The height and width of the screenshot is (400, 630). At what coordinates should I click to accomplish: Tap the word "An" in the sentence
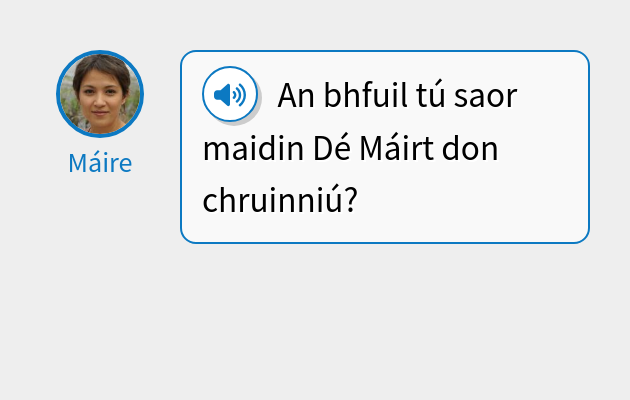(x=296, y=97)
